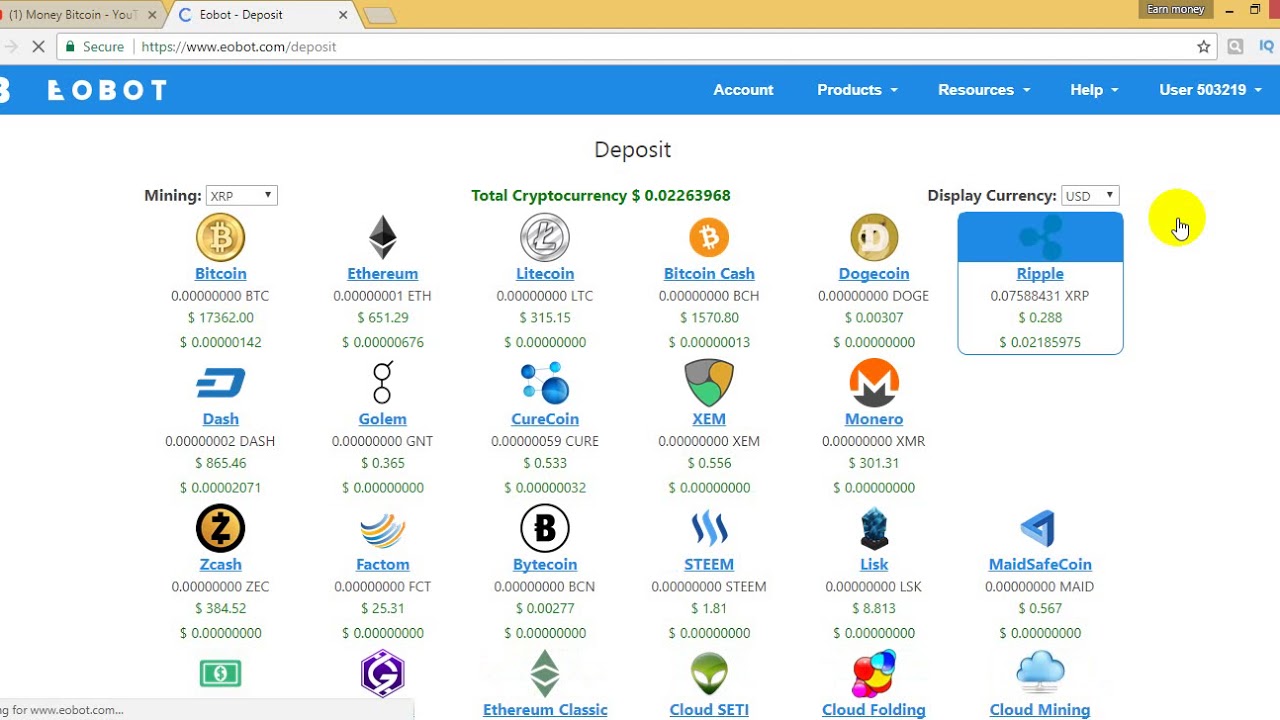Screen dimensions: 1280x720
Task: Click the Ripple icon in the highlighted card
Action: pos(1040,238)
